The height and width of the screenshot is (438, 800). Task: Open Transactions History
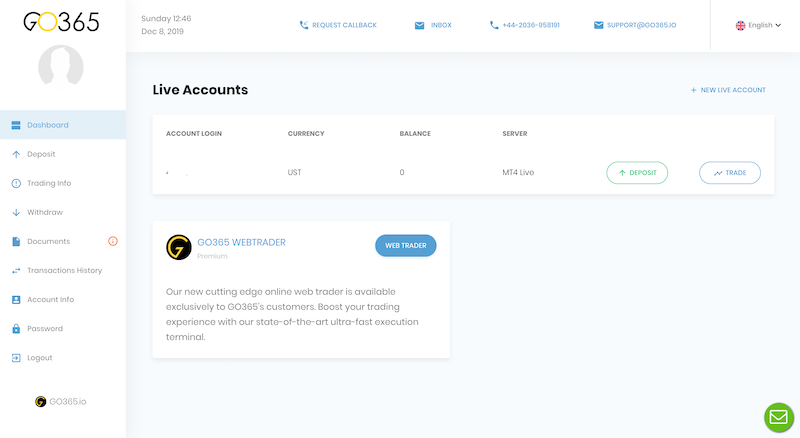click(63, 270)
